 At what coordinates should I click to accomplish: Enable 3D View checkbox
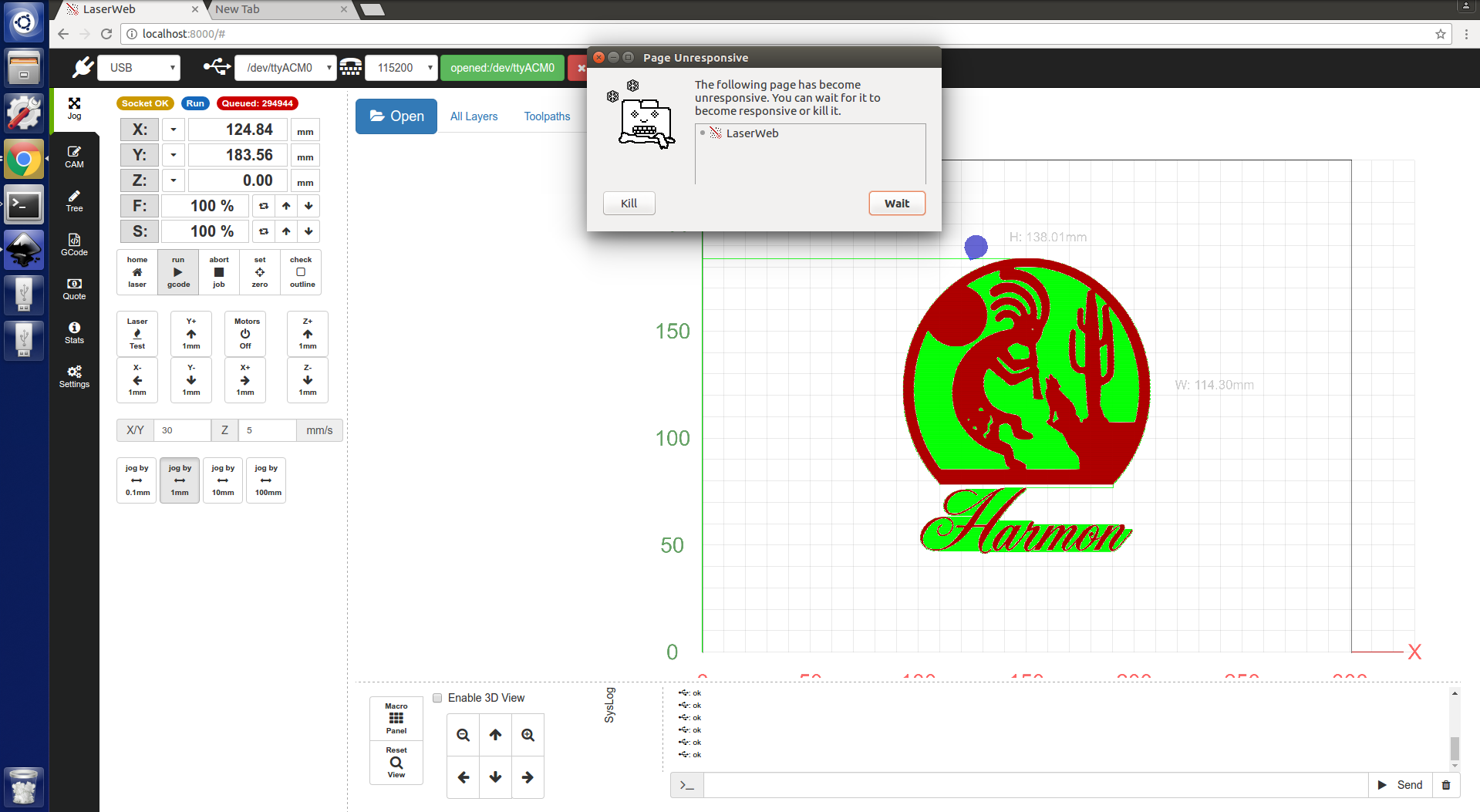click(437, 698)
